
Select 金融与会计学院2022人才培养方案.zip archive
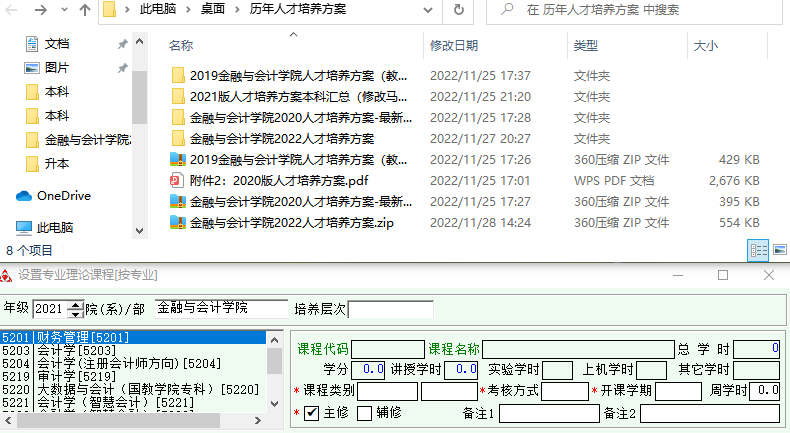[291, 222]
